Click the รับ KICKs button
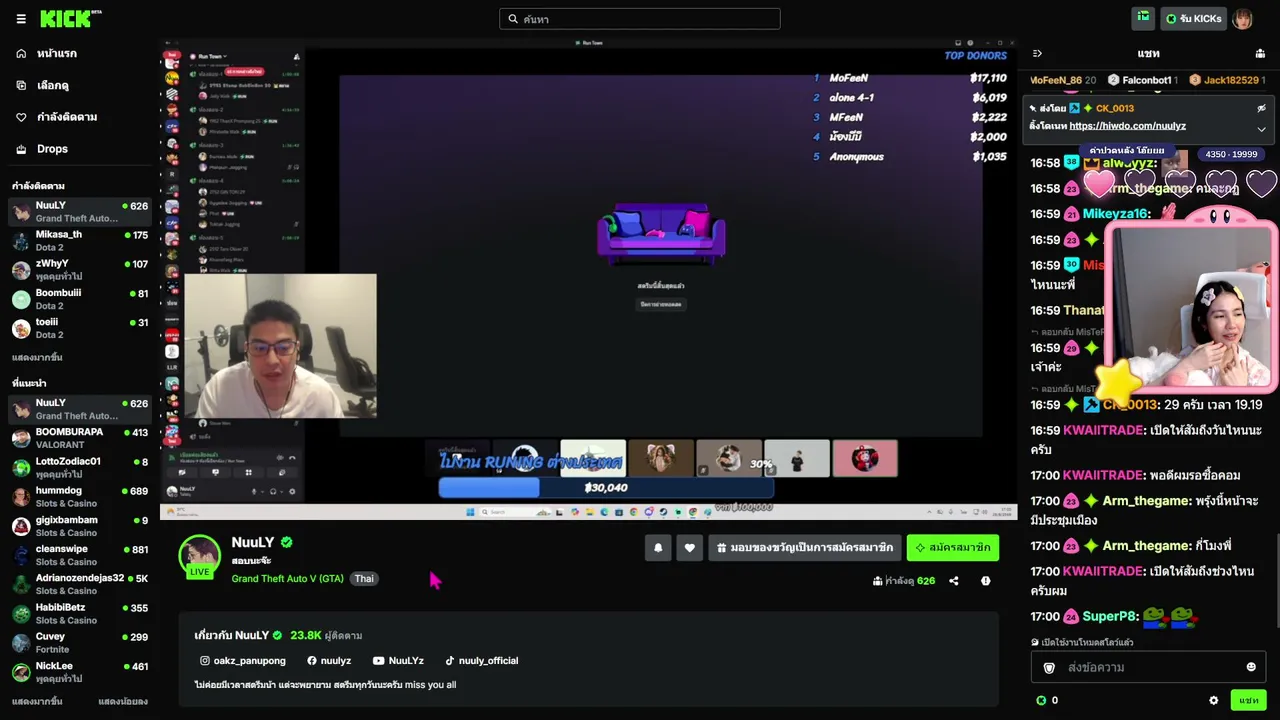The height and width of the screenshot is (720, 1280). click(1193, 18)
